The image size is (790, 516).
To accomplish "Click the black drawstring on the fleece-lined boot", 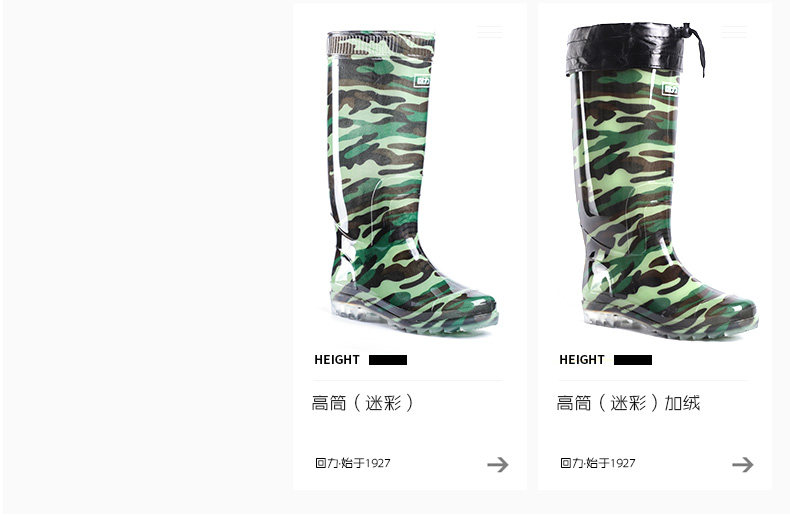I will tap(695, 46).
